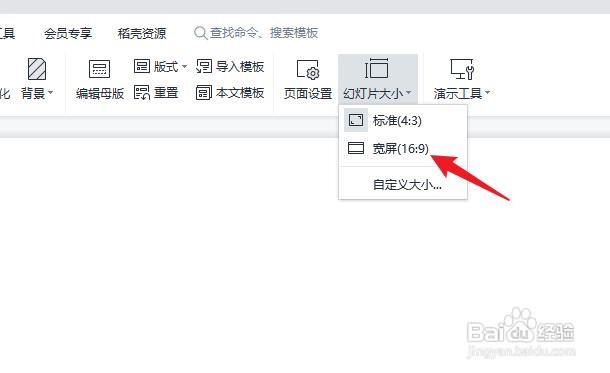
Task: Click the 页面设置 label
Action: pos(308,93)
